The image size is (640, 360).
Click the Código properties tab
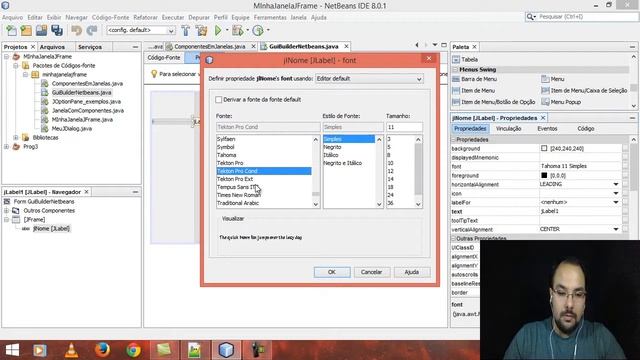tap(586, 129)
